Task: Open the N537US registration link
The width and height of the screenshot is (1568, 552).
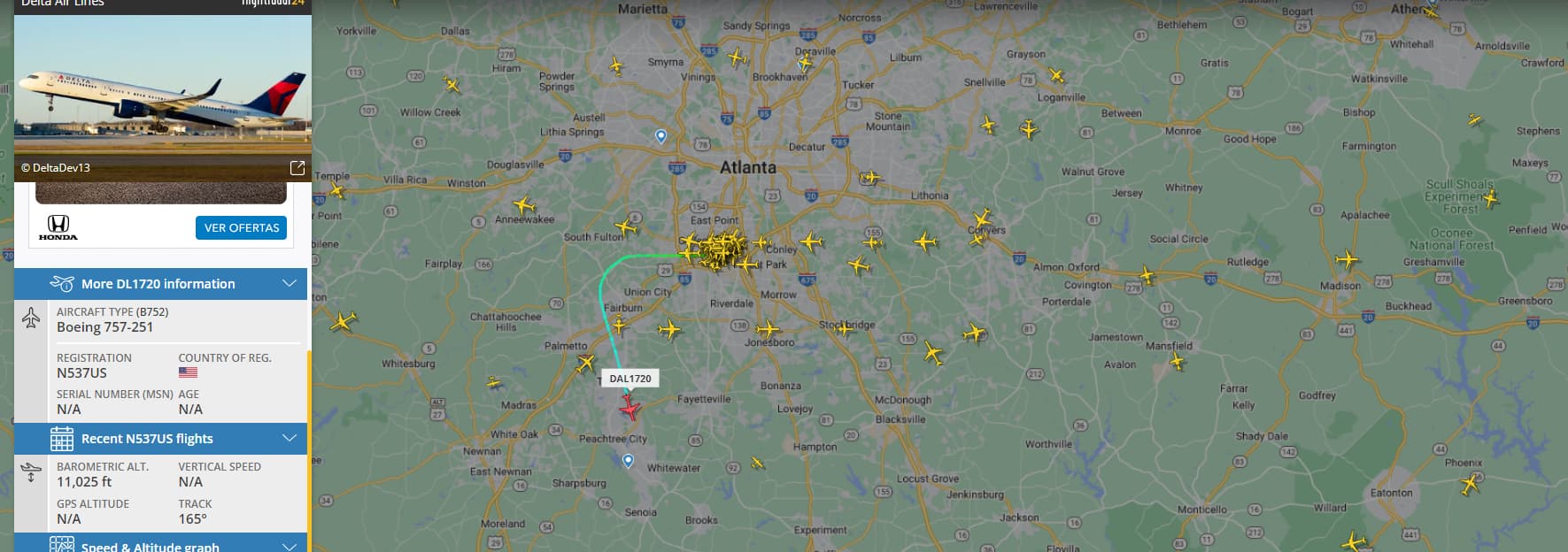Action: click(x=81, y=373)
